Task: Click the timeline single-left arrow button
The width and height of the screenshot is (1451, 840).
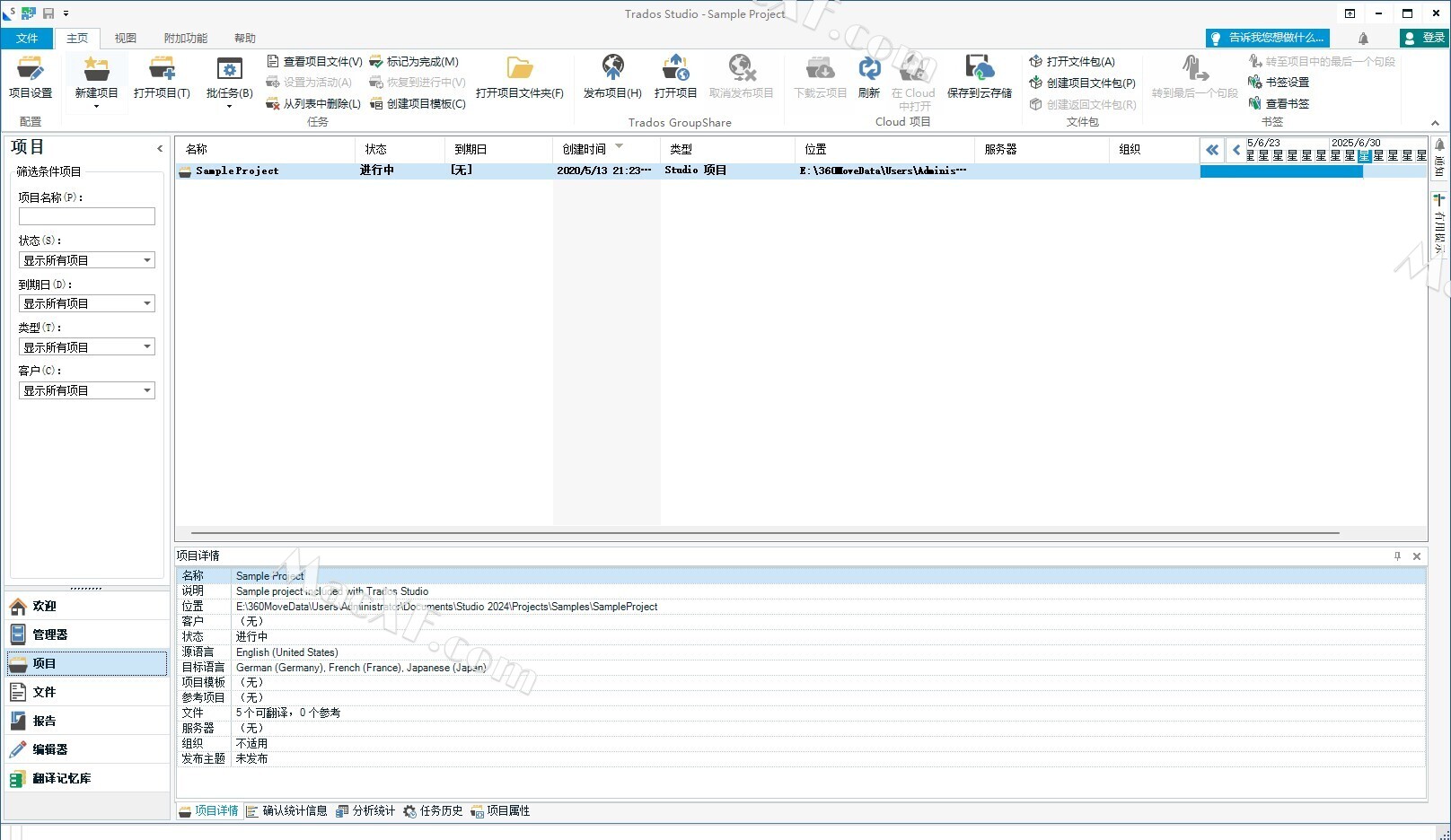Action: pos(1236,150)
